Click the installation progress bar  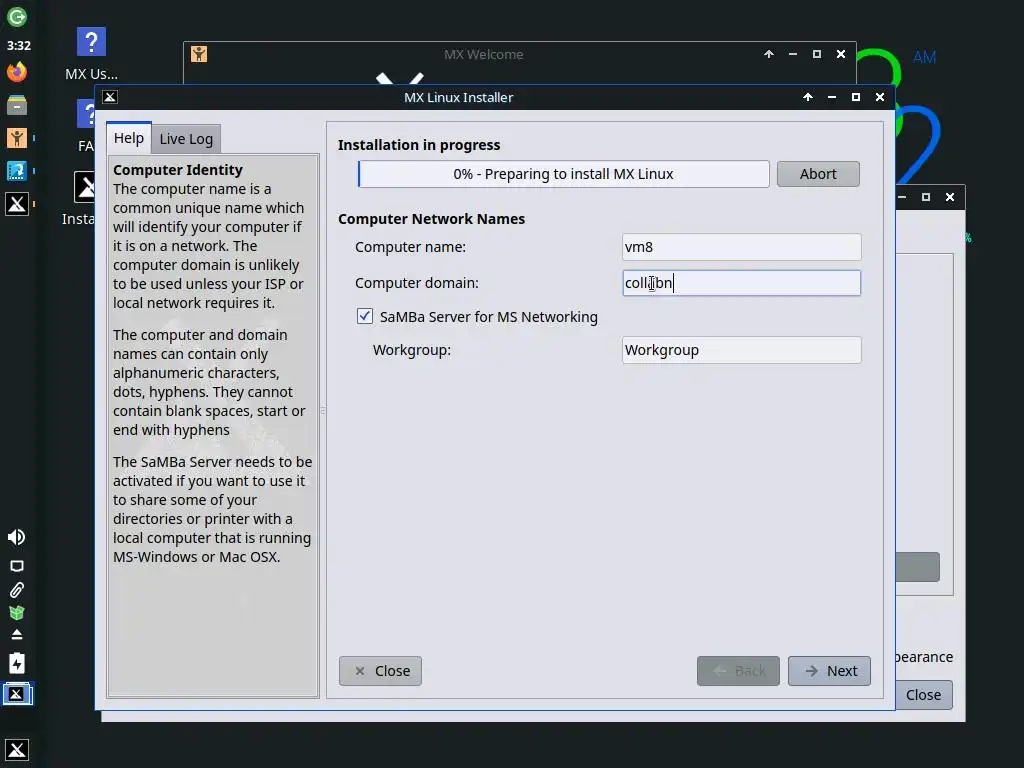[x=564, y=174]
